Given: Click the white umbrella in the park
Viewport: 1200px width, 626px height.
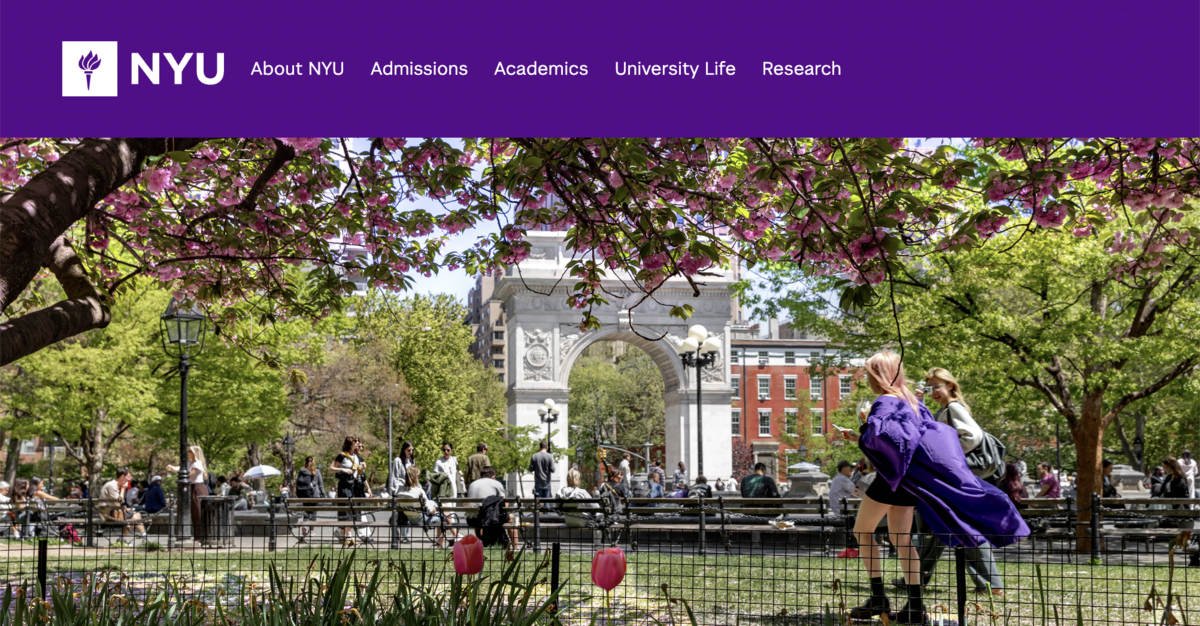Looking at the screenshot, I should (262, 471).
